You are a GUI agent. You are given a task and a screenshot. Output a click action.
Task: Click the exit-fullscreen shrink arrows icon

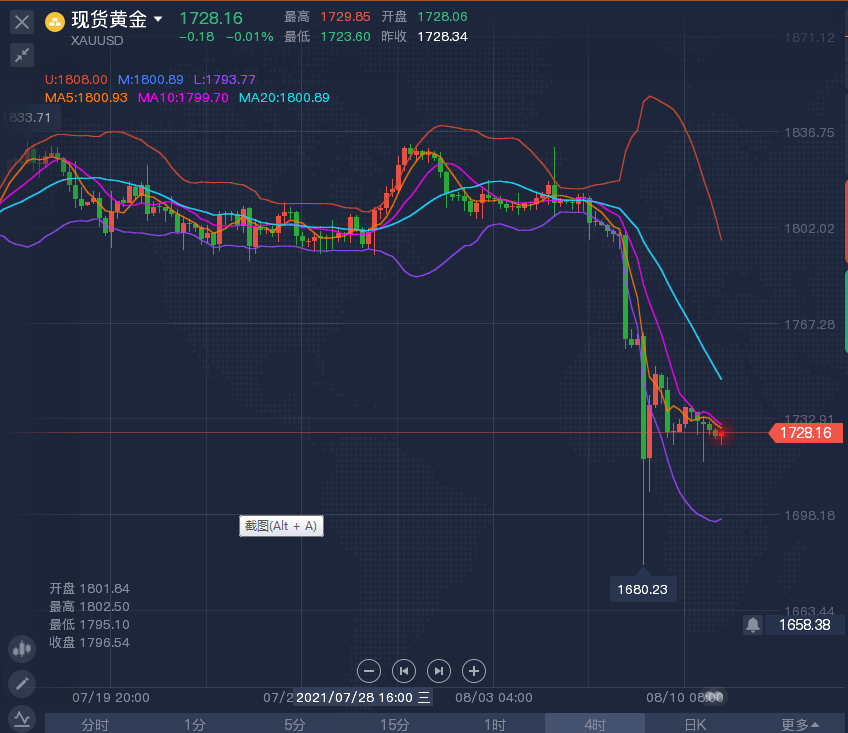click(21, 55)
